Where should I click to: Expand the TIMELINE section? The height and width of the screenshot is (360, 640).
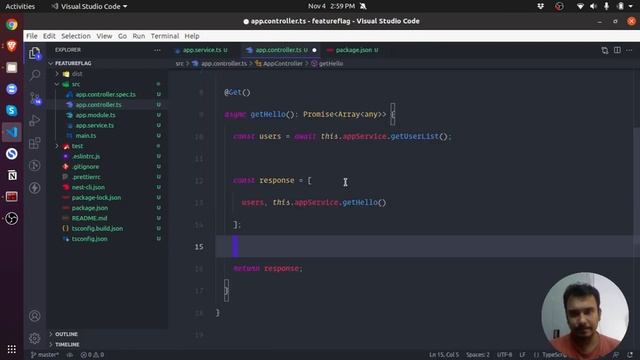point(66,344)
